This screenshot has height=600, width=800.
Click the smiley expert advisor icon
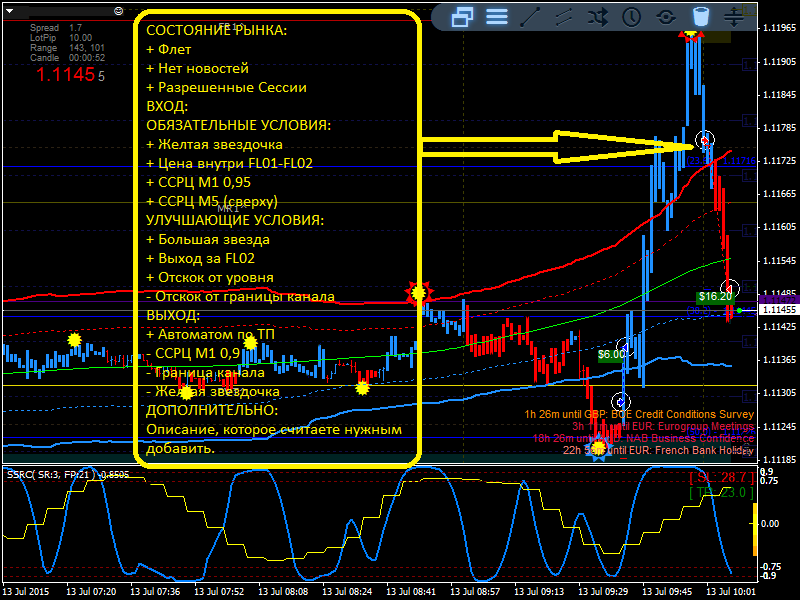coord(118,11)
